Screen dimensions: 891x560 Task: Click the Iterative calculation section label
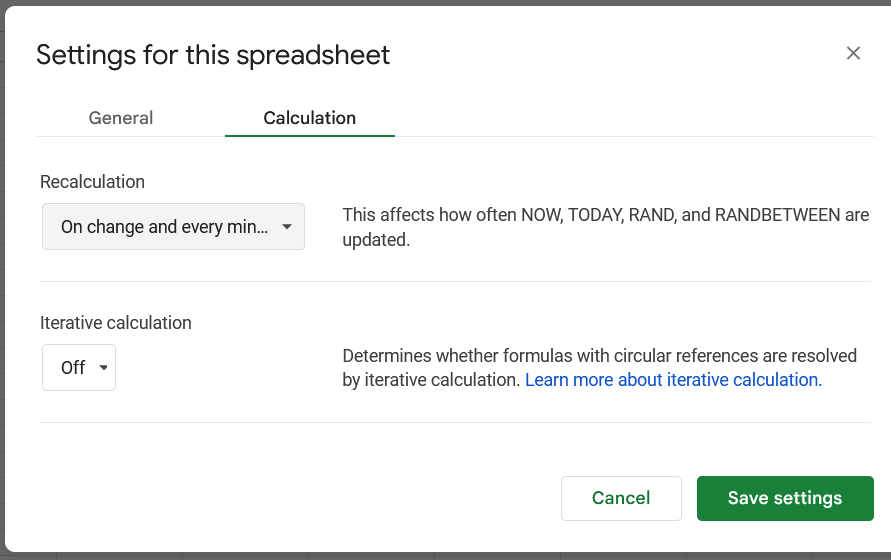point(116,323)
